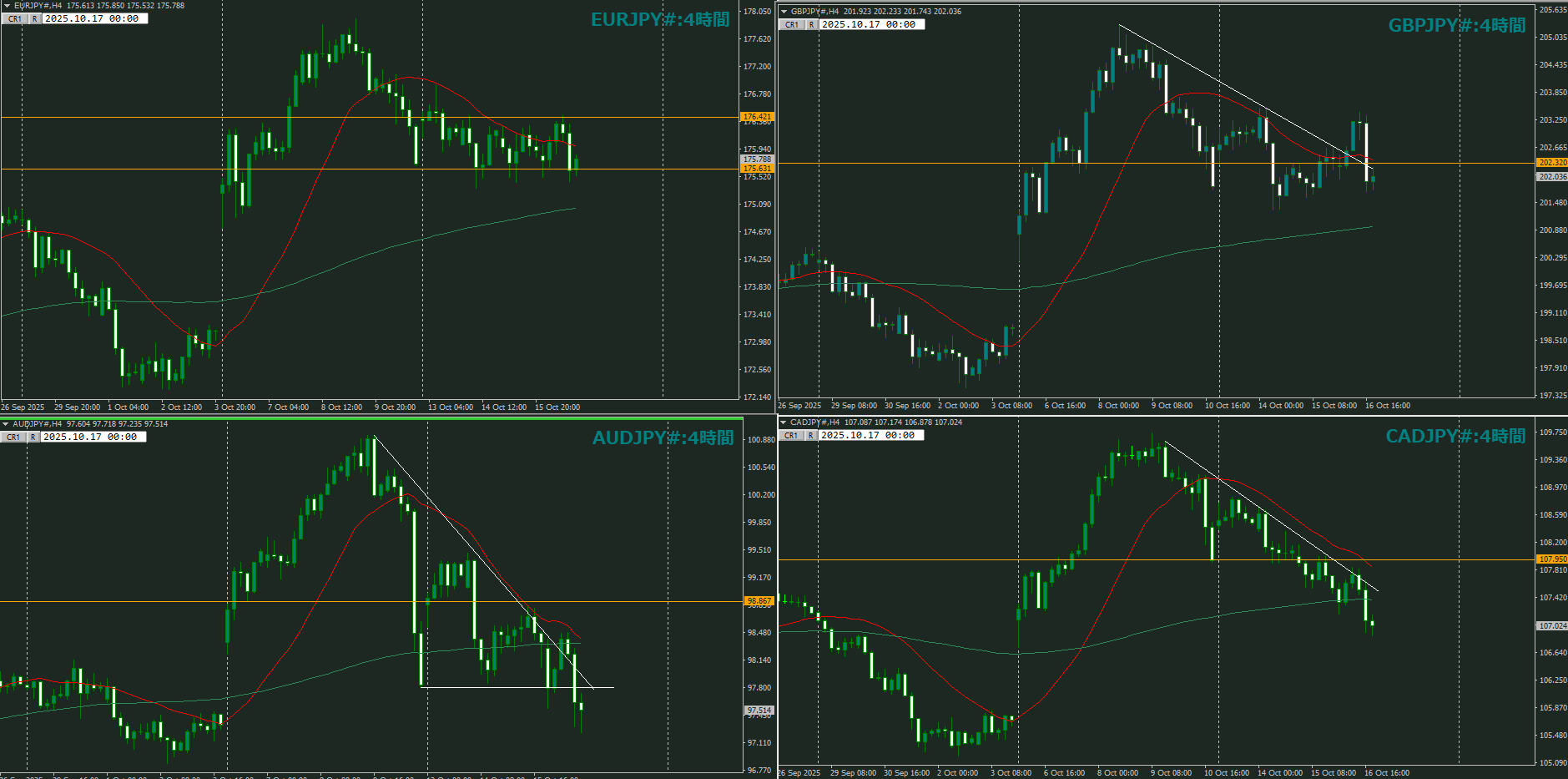Screen dimensions: 1568x779
Task: Click the CR1 button on AUDJPY chart
Action: pyautogui.click(x=13, y=437)
